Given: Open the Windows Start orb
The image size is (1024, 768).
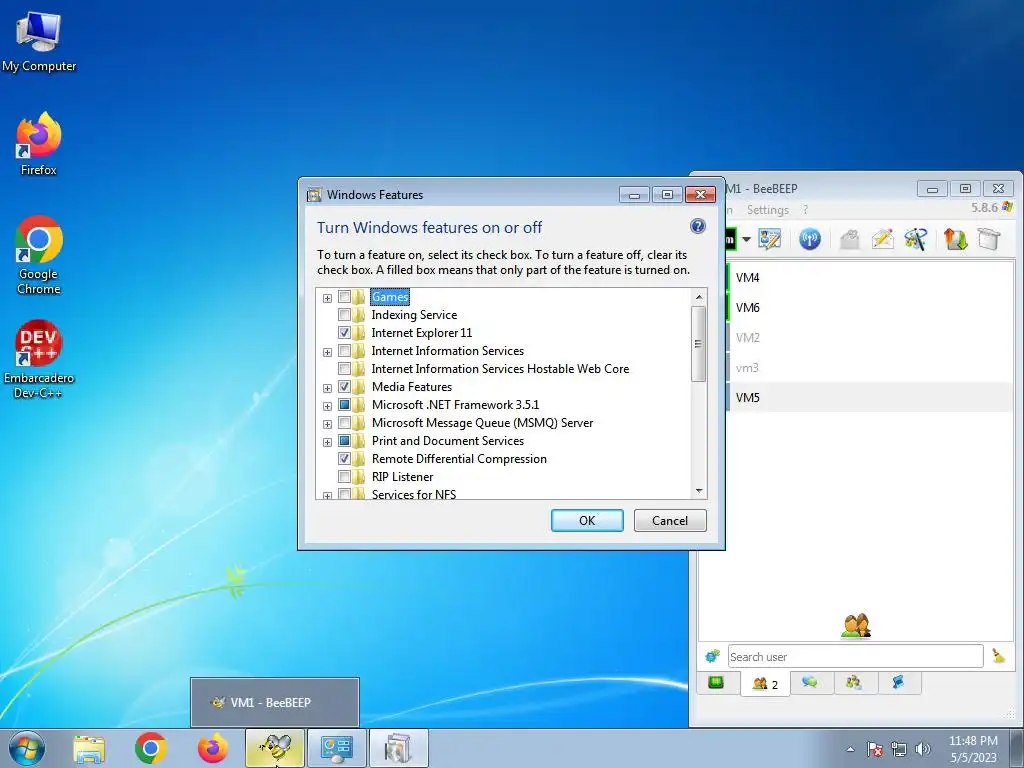Looking at the screenshot, I should [27, 748].
